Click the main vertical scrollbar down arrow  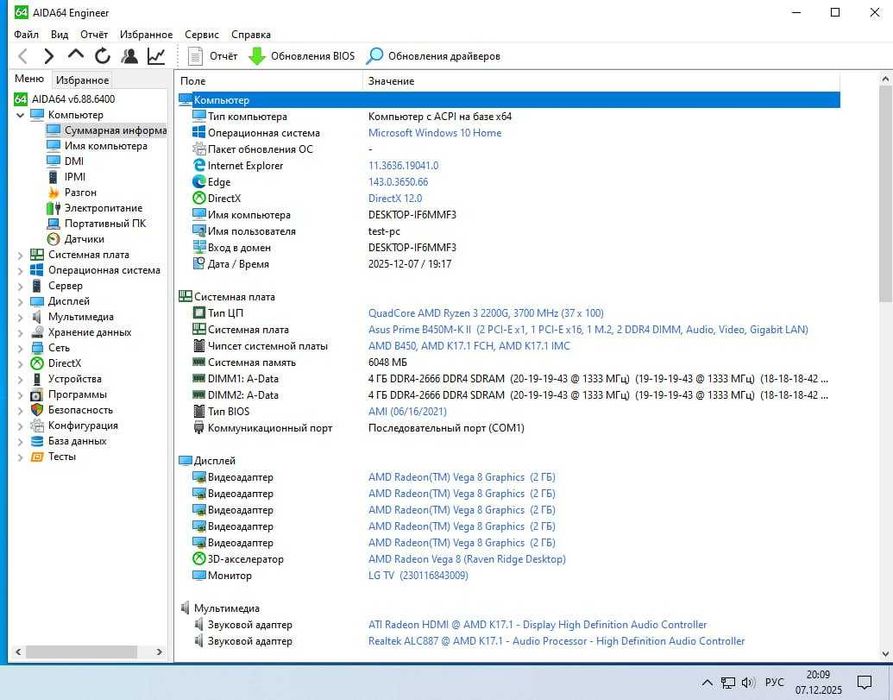(x=886, y=654)
